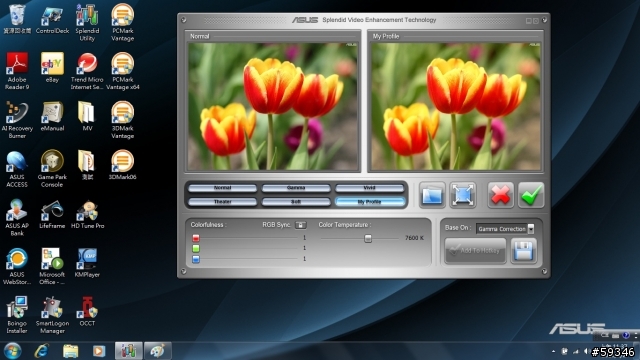Show hidden tray icons arrow

pos(553,351)
